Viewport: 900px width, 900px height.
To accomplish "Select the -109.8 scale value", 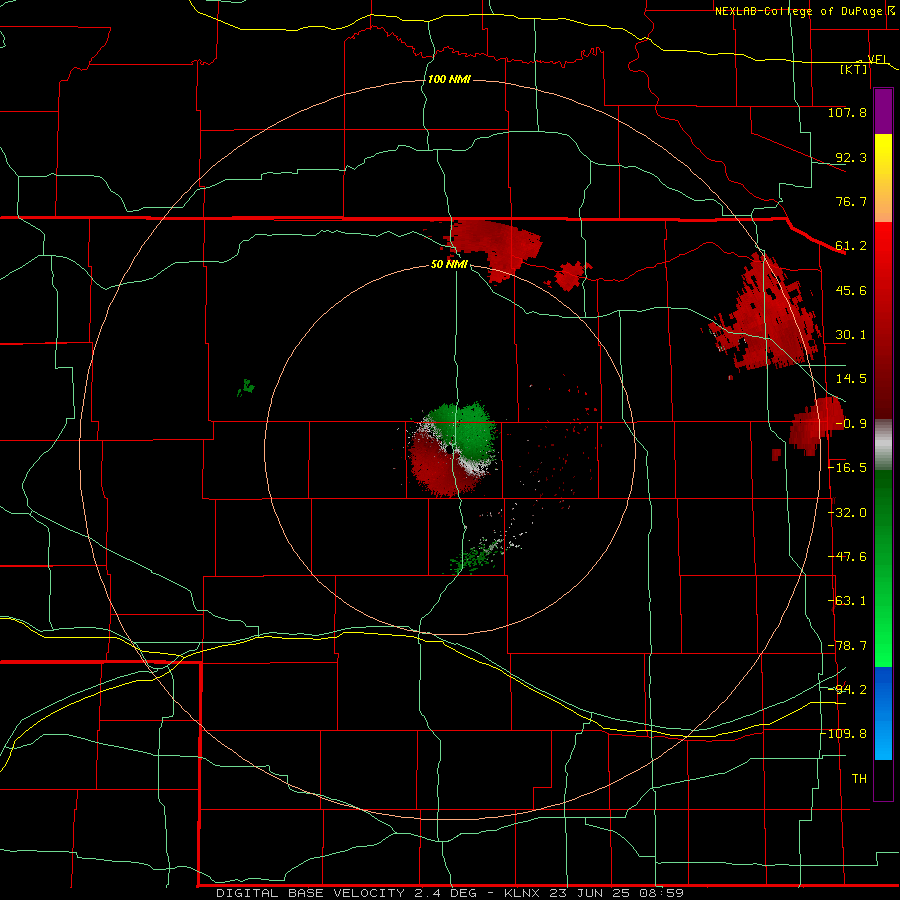I will (844, 734).
